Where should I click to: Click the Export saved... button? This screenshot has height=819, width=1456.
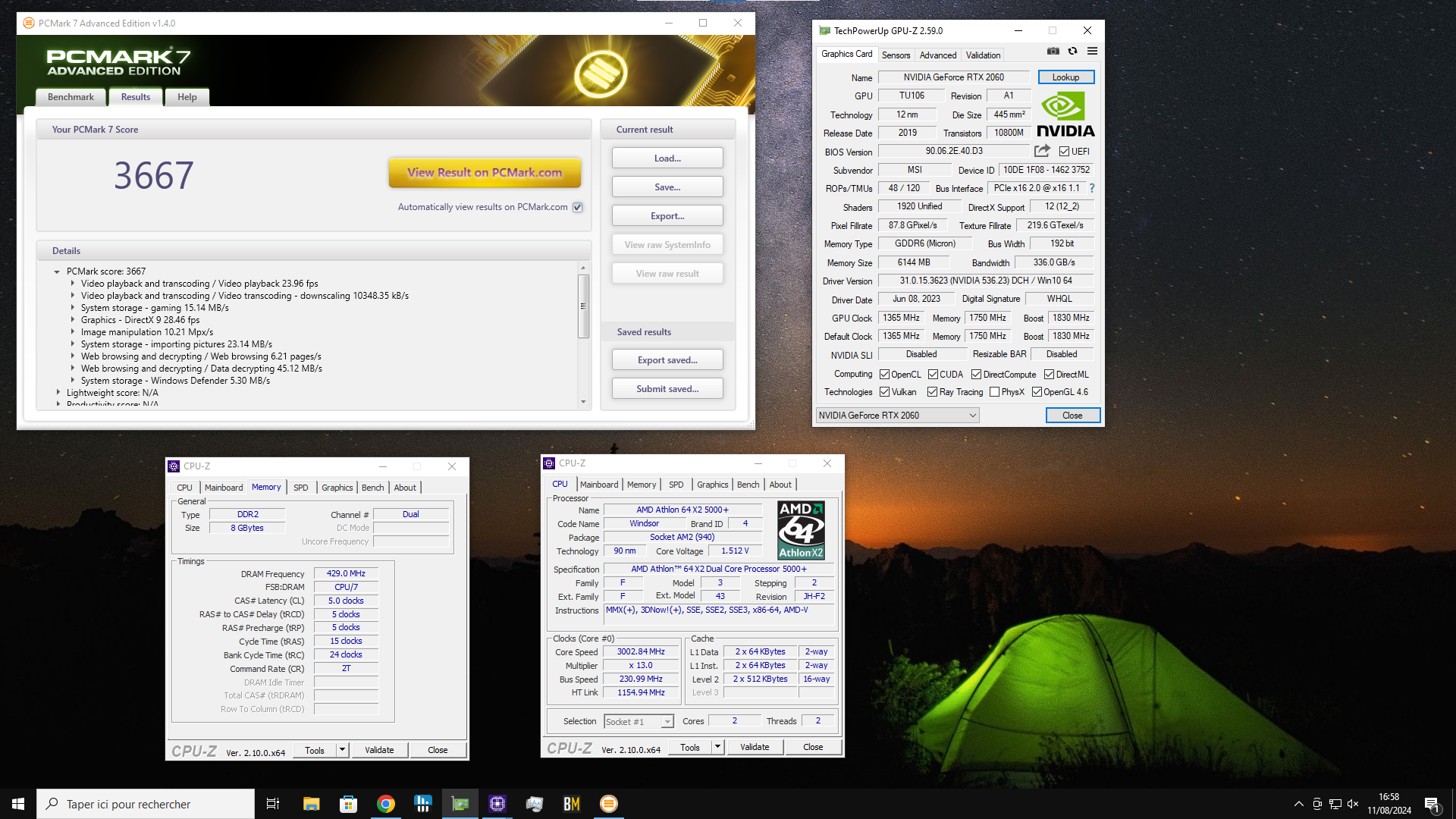point(667,360)
